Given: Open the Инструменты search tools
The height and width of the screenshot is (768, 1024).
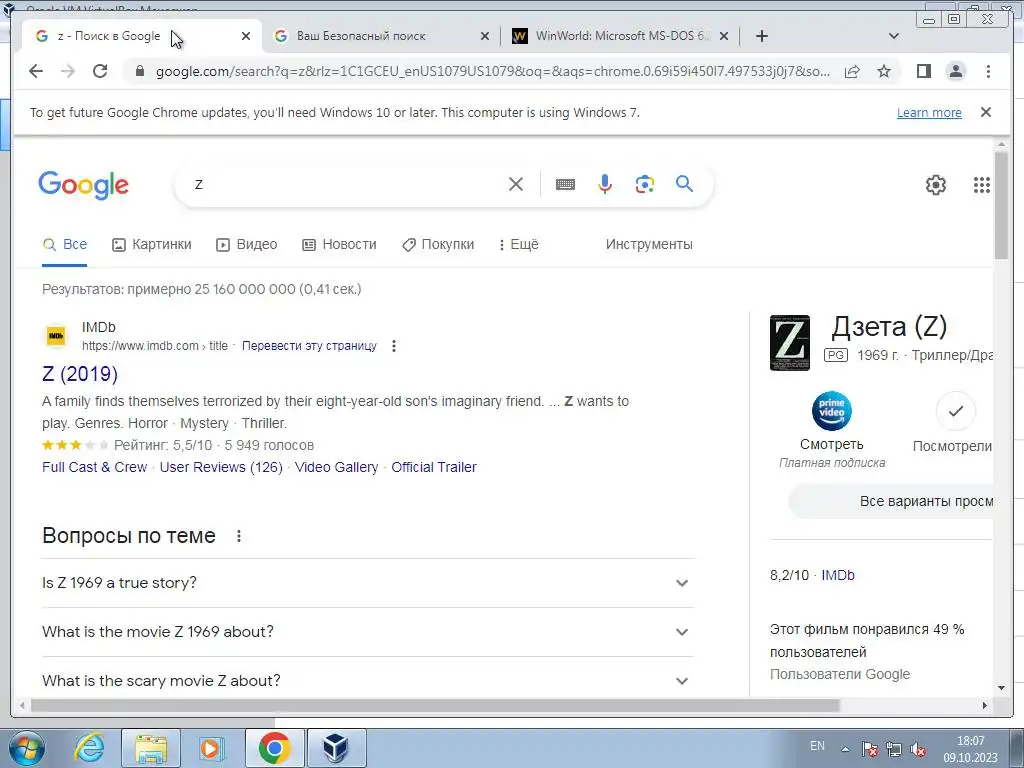Looking at the screenshot, I should pos(649,244).
